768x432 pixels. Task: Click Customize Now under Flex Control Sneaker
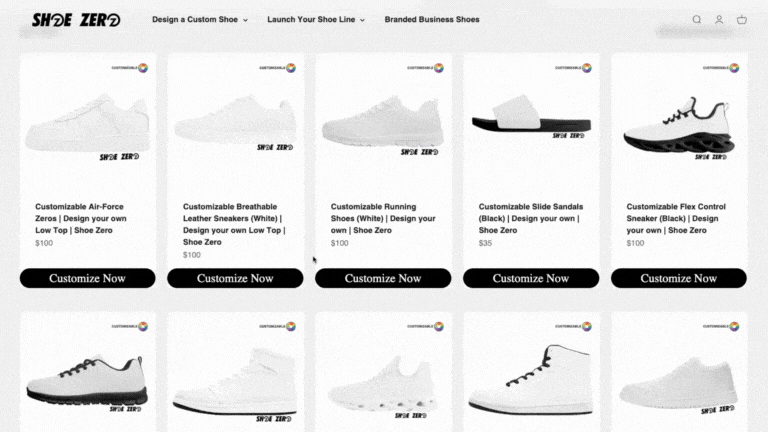679,278
